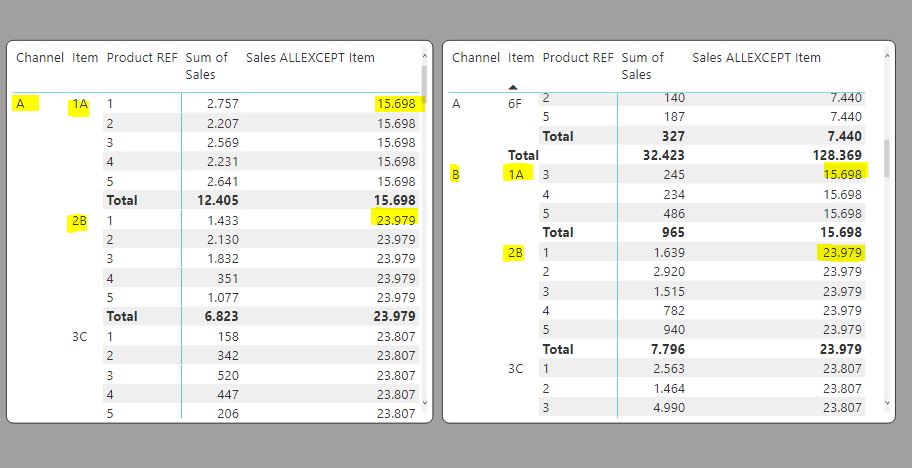This screenshot has height=468, width=912.
Task: Click the 2.207 sales value
Action: pyautogui.click(x=223, y=123)
